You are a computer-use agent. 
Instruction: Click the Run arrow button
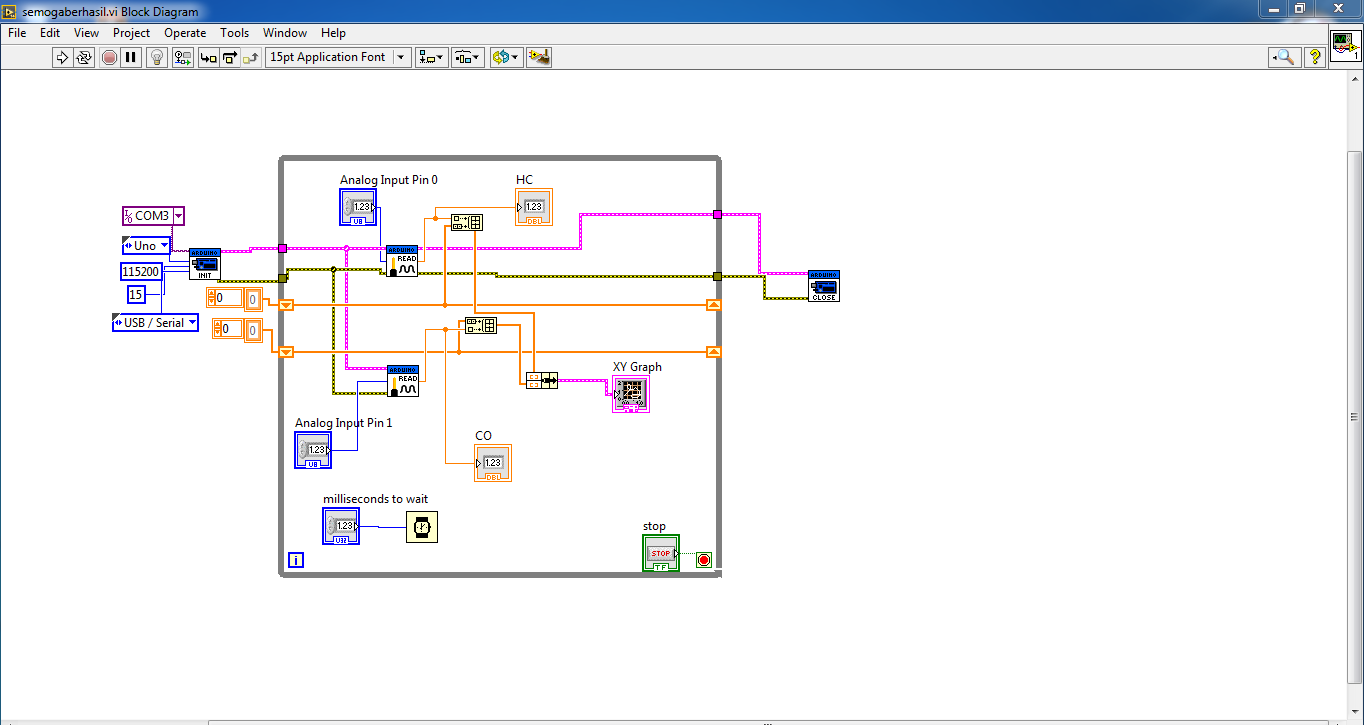[x=62, y=57]
